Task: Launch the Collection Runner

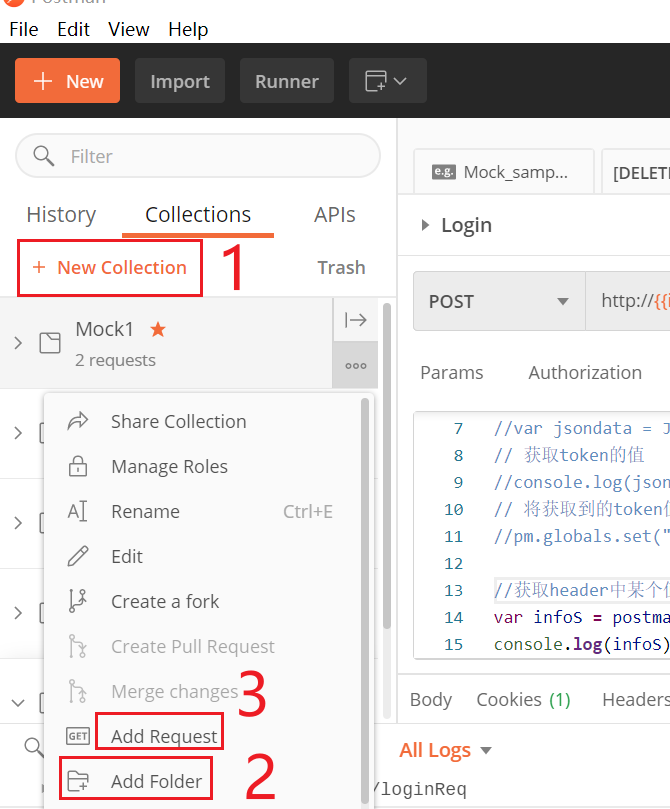Action: click(287, 81)
